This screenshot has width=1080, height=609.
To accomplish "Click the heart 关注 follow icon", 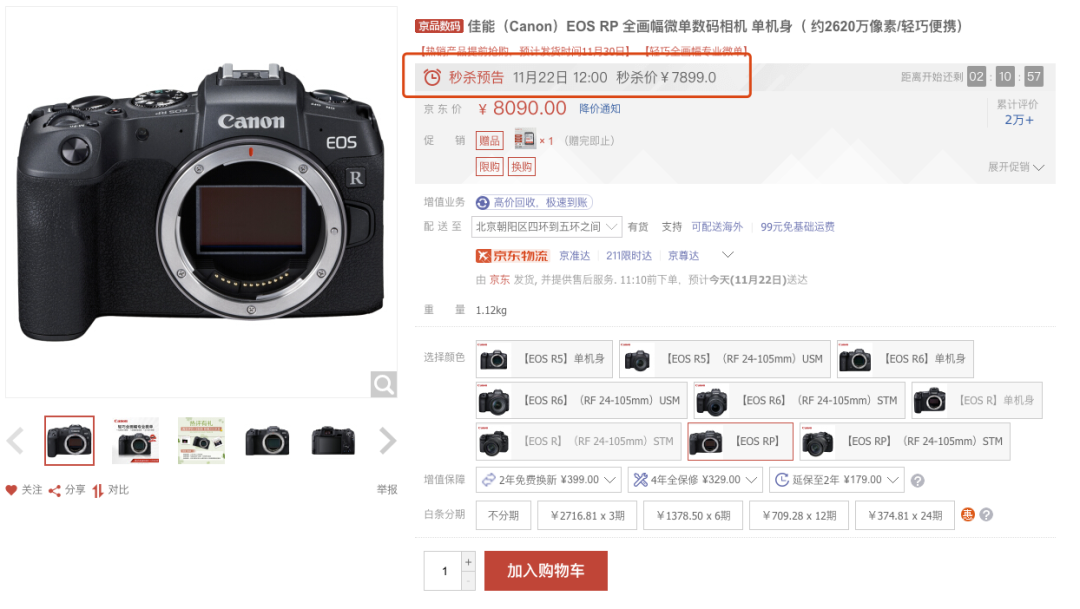I will tap(11, 491).
